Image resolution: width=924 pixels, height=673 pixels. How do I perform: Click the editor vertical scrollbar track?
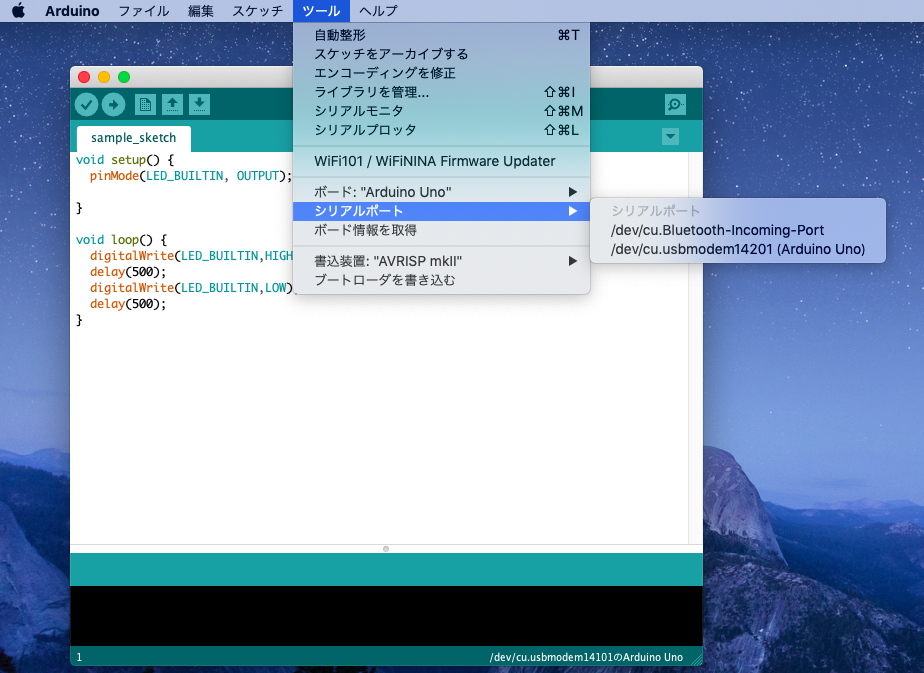695,348
